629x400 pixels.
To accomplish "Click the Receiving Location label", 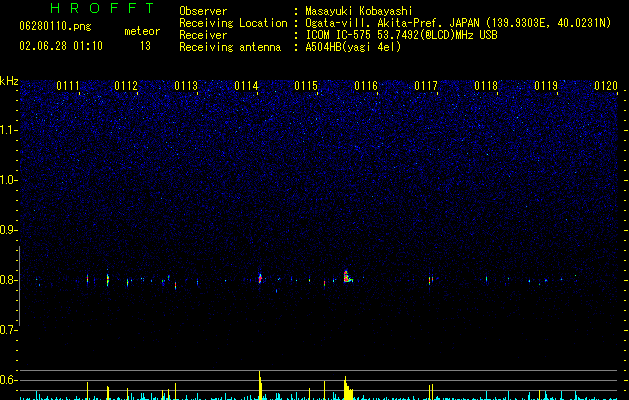I will tap(233, 23).
